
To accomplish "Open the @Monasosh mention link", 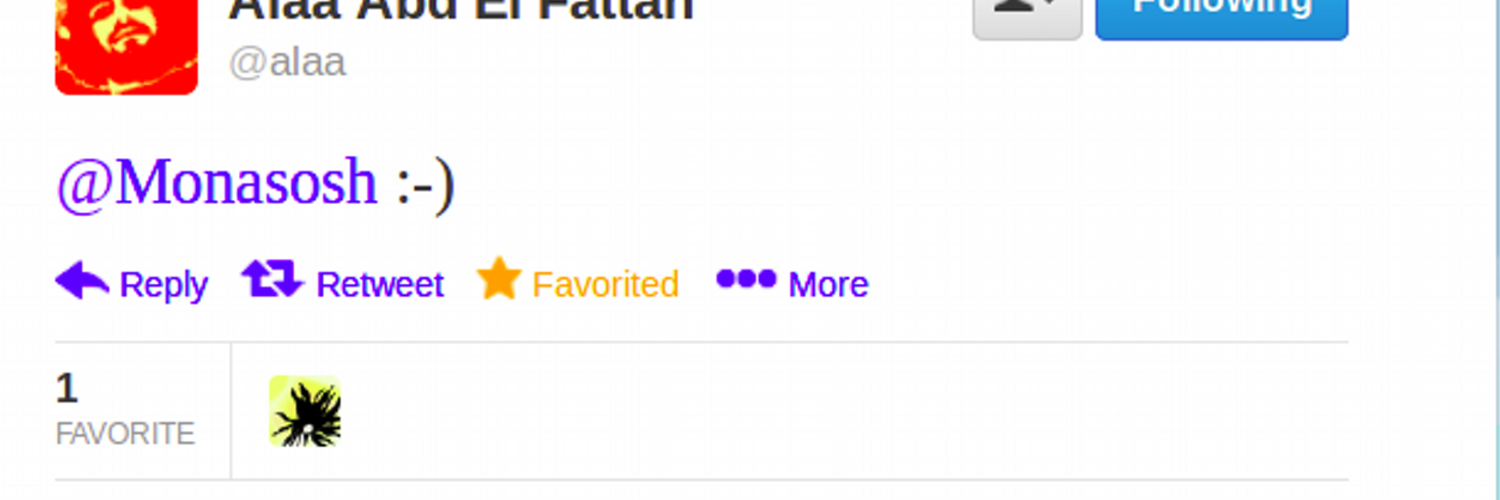I will click(x=216, y=183).
